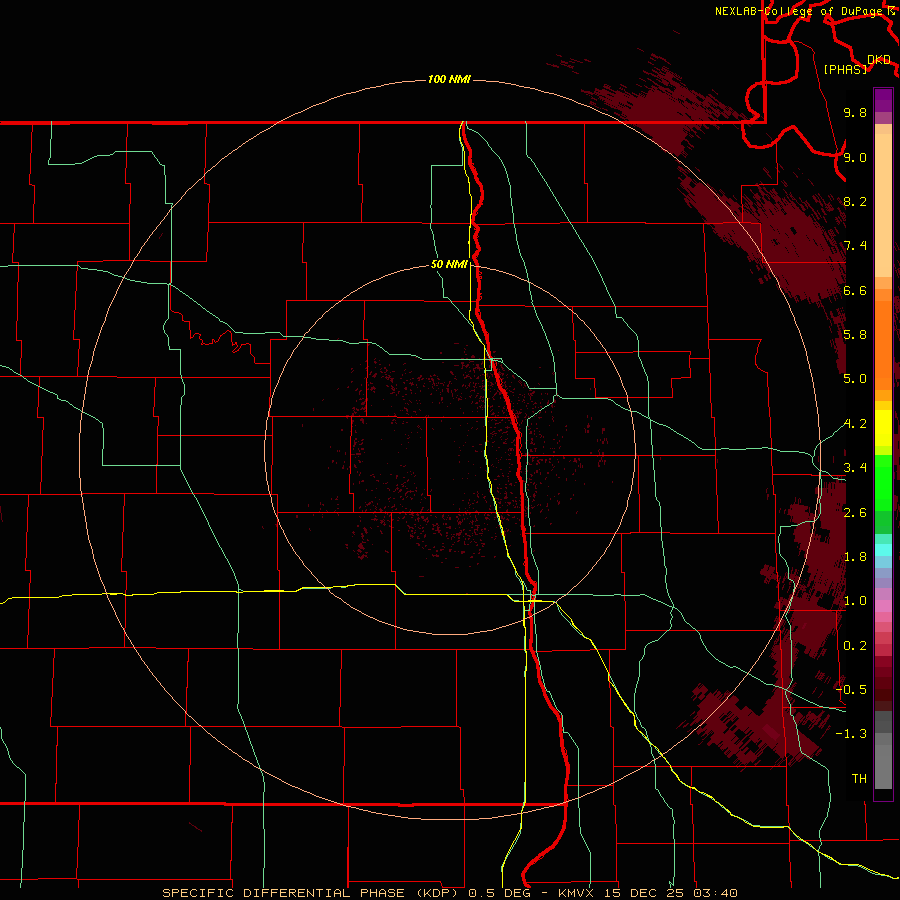Click the 5.8 value on the color scale
900x900 pixels.
coord(855,335)
